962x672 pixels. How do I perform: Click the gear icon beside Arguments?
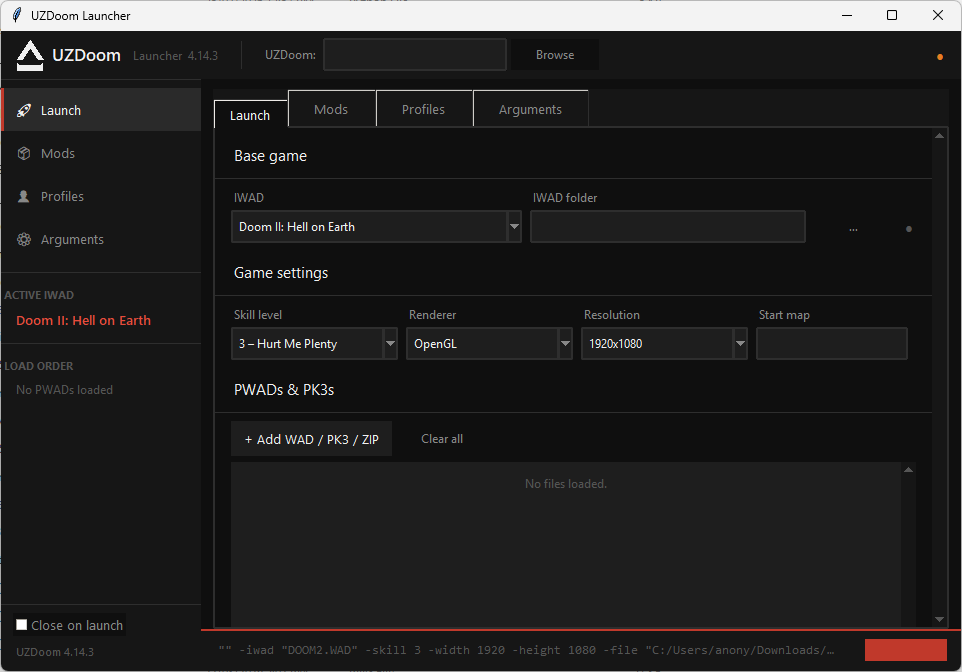click(24, 239)
